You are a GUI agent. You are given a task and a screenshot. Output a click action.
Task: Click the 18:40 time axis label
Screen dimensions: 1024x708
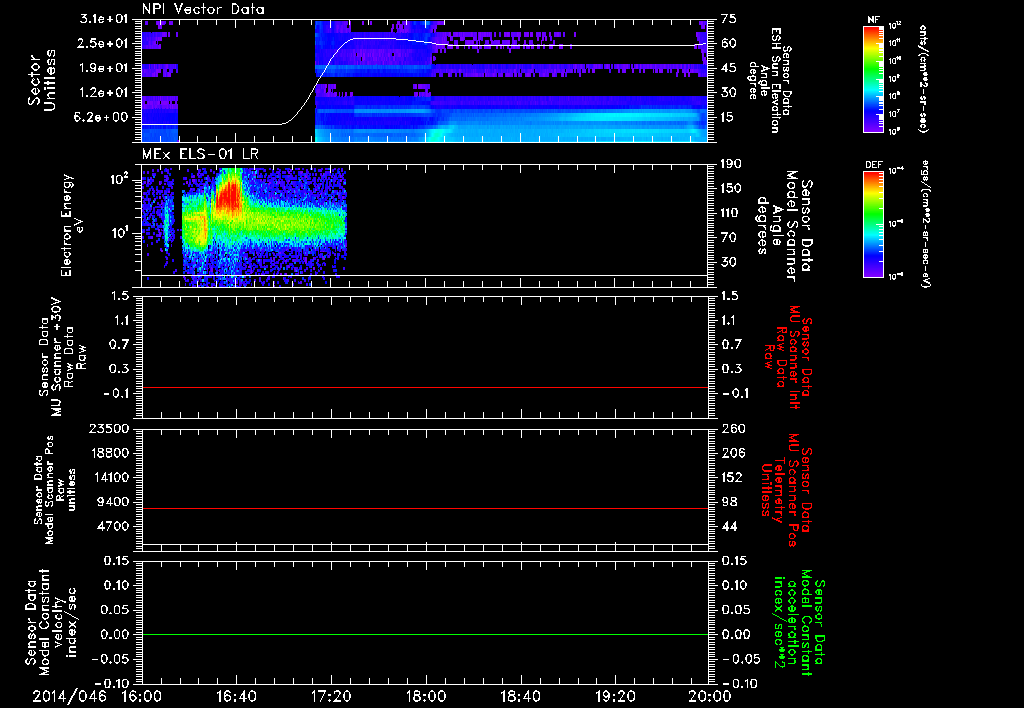[520, 697]
